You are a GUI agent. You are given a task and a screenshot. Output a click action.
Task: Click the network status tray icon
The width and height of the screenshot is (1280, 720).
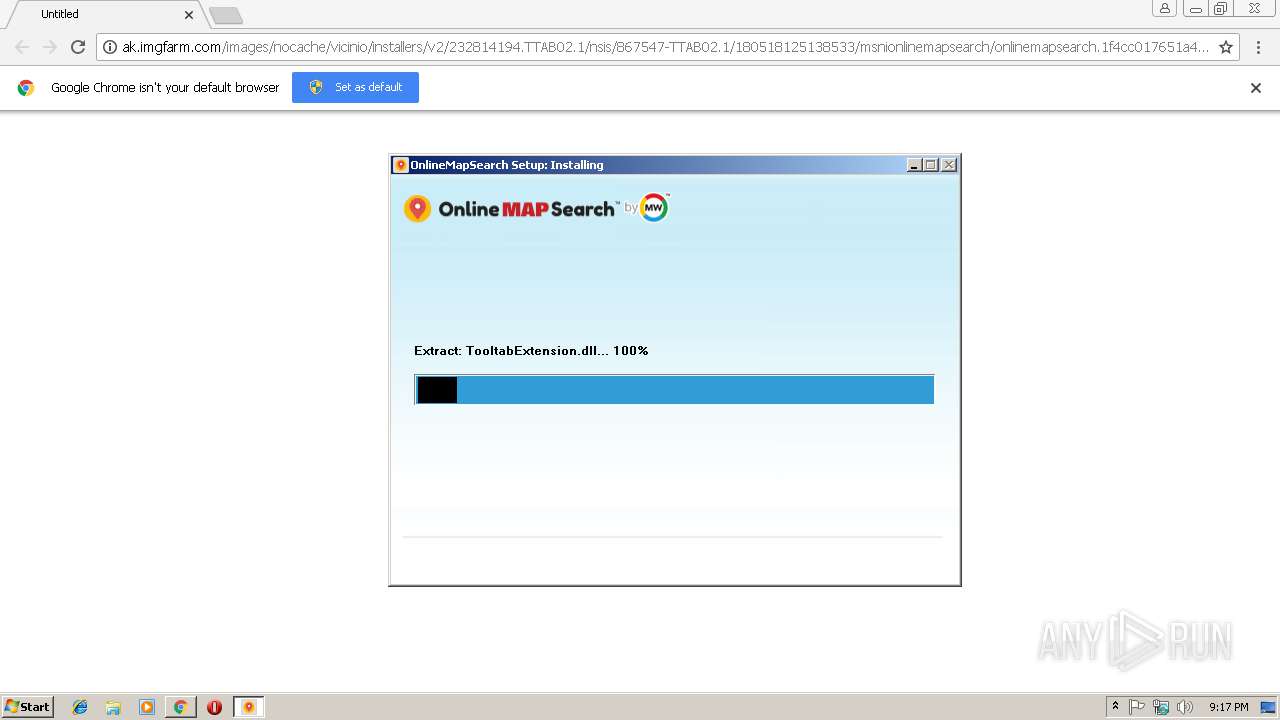click(1161, 707)
